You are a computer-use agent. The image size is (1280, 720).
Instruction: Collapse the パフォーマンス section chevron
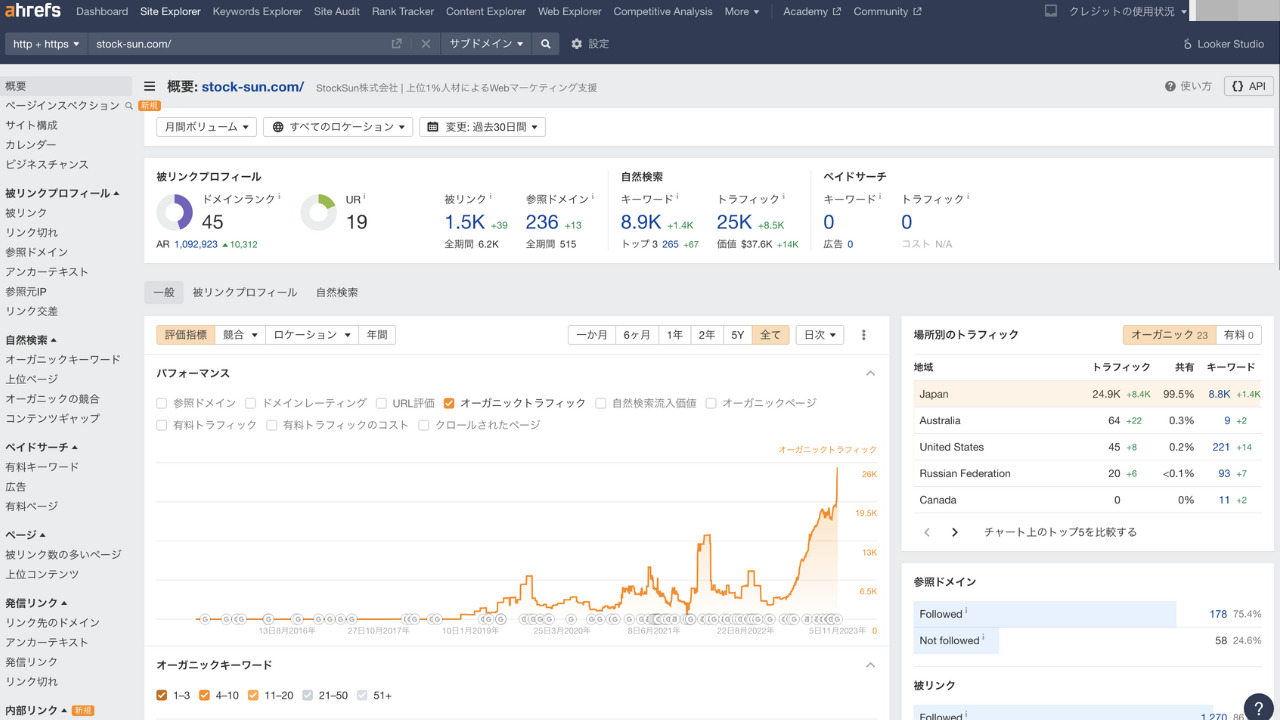[x=870, y=373]
